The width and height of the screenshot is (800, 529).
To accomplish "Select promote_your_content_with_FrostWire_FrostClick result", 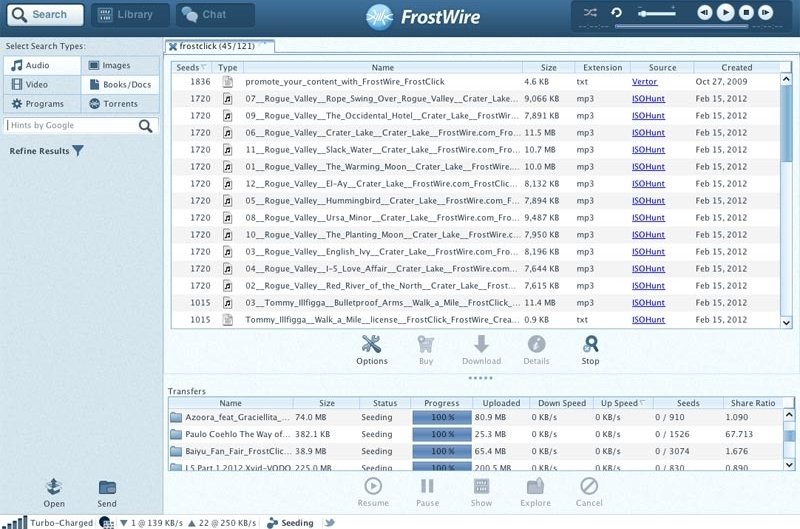I will tap(476, 82).
